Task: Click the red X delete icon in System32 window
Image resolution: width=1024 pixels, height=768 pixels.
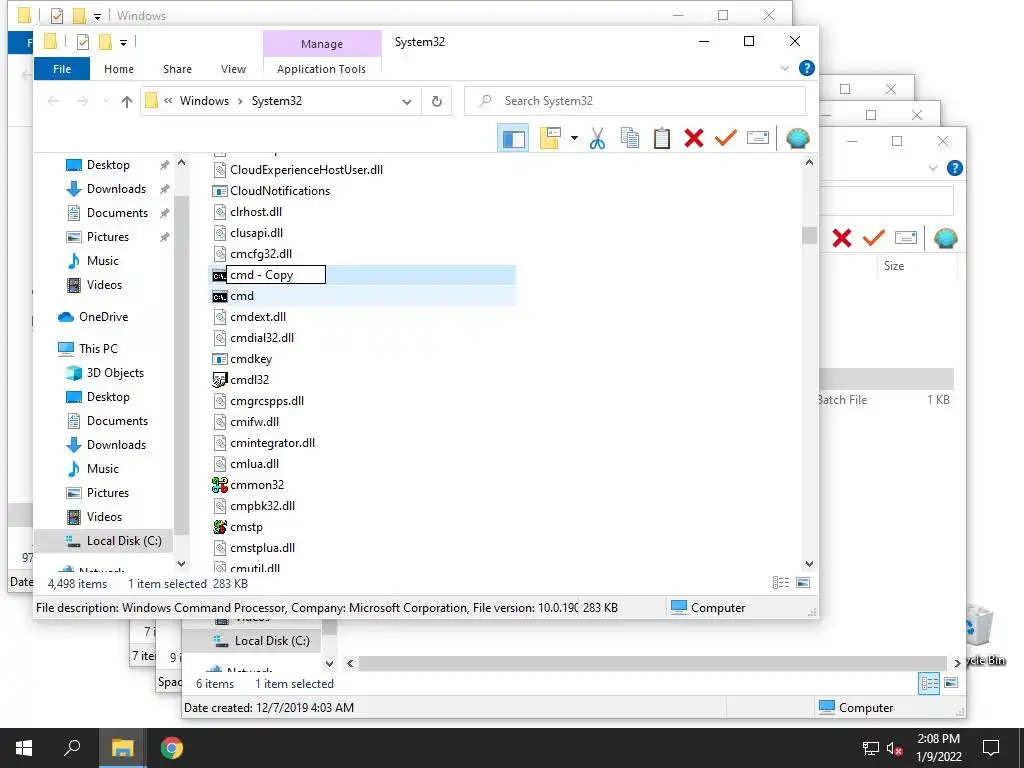Action: tap(694, 138)
